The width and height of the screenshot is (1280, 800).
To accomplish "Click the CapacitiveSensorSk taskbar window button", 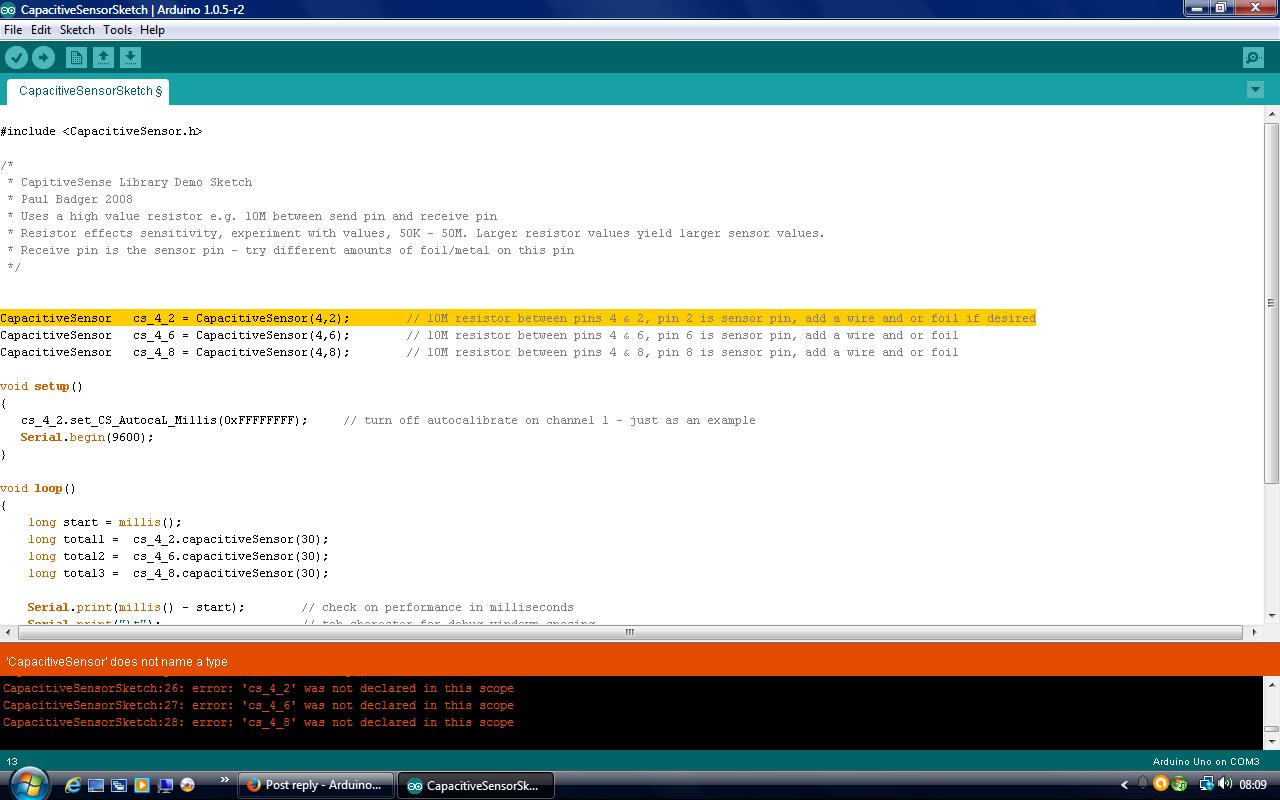I will tap(476, 785).
